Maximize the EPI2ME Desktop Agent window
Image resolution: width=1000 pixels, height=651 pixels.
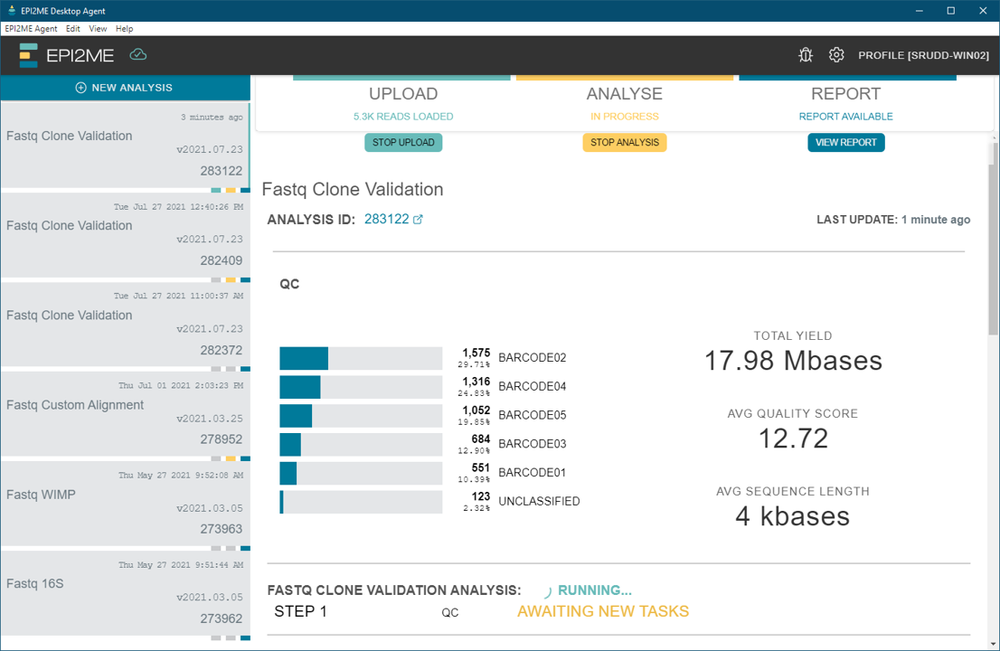coord(950,11)
